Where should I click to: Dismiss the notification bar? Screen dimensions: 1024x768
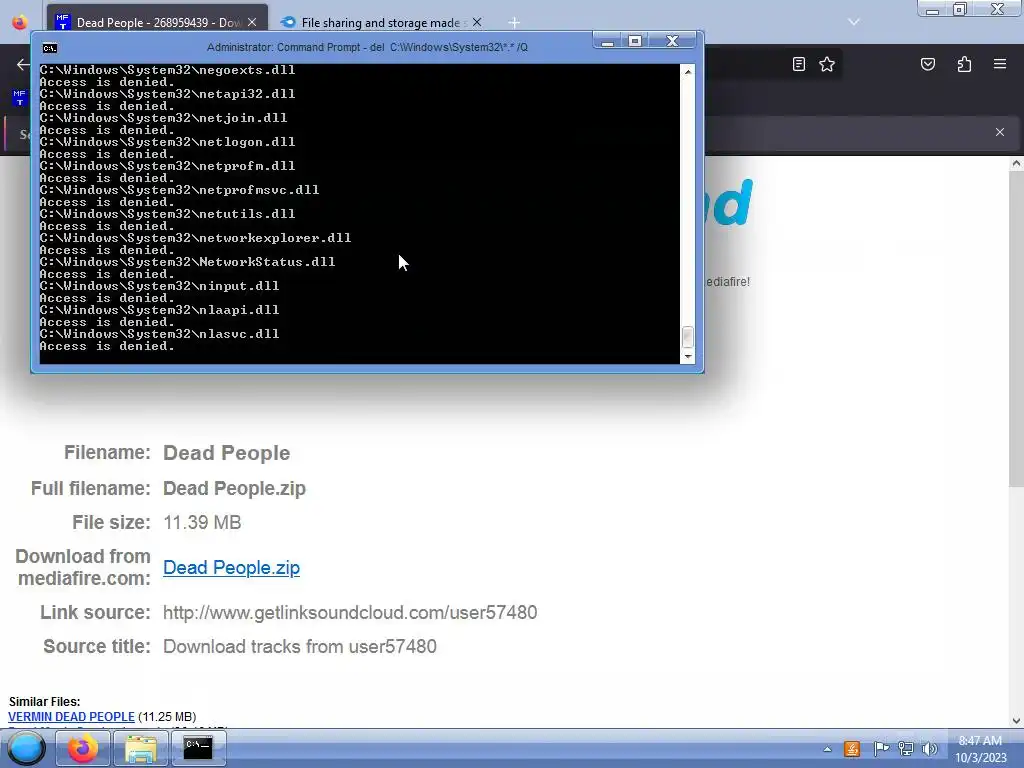click(x=1000, y=132)
